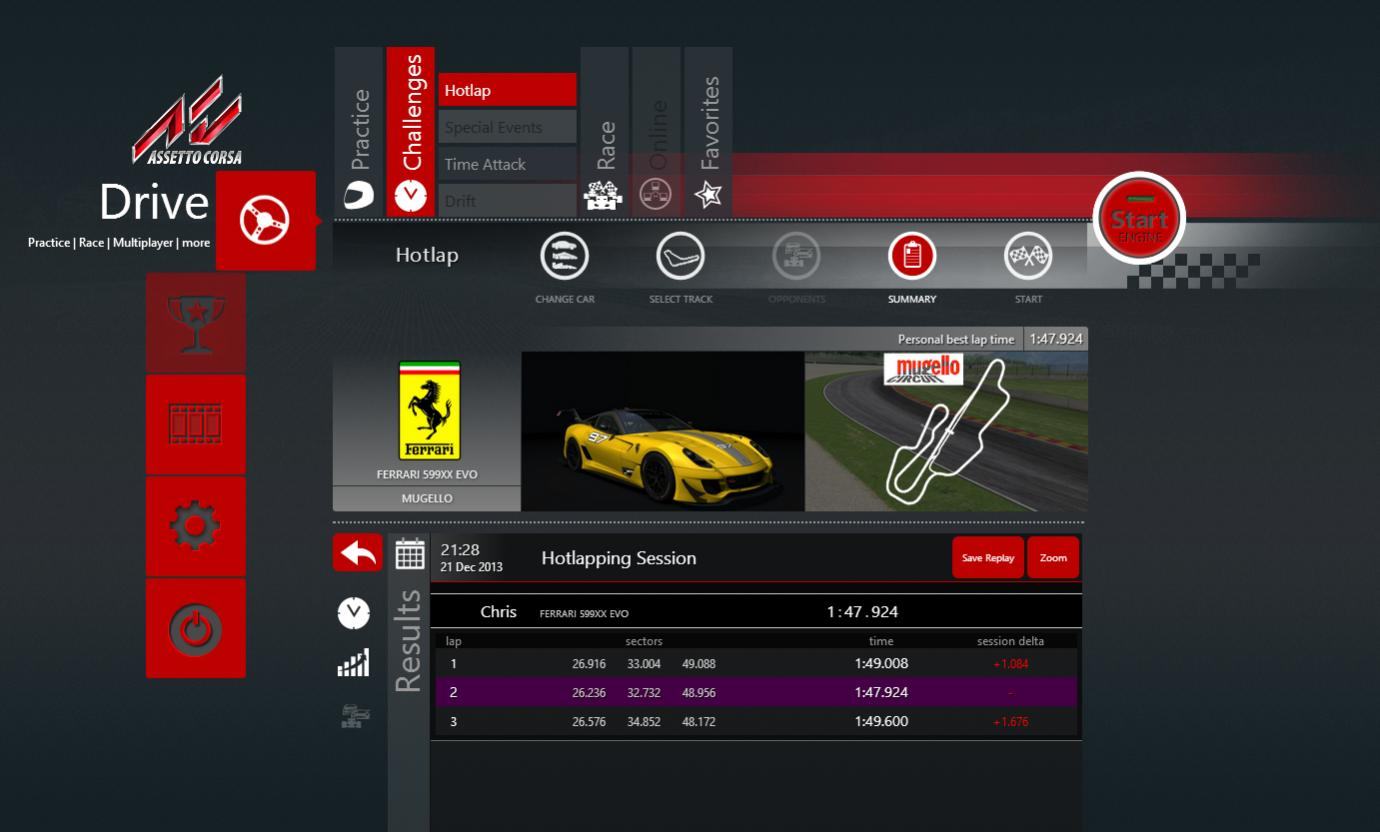Select the stopwatch lap times icon
The image size is (1380, 832).
pyautogui.click(x=353, y=613)
